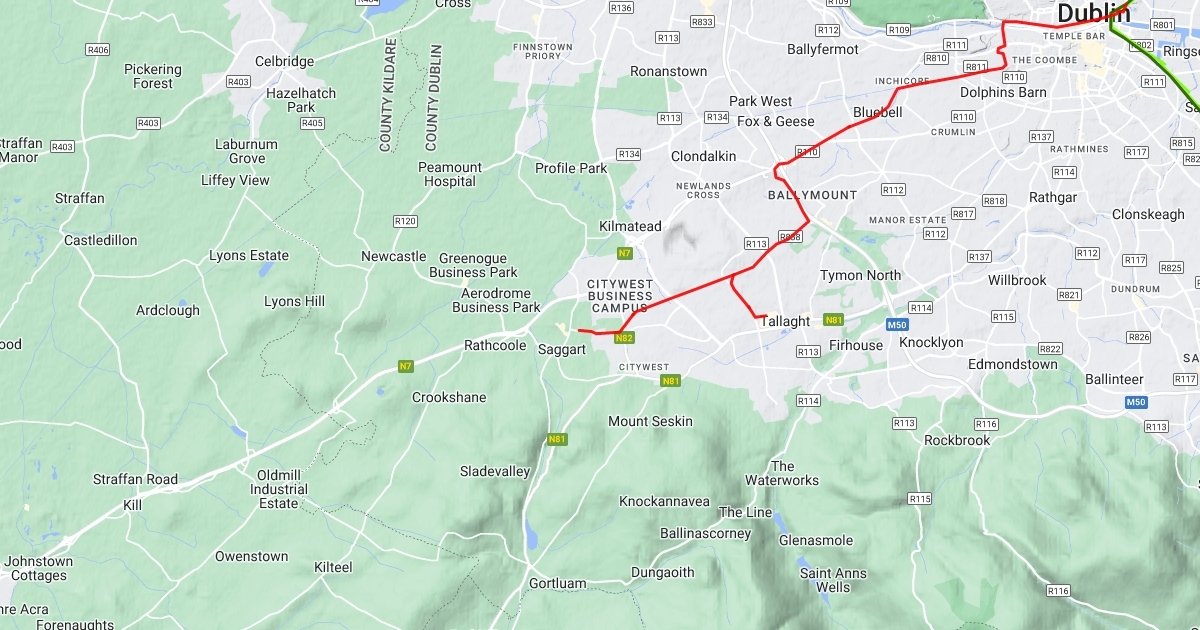The image size is (1200, 630).
Task: Click the R120 road shield above Newcastle
Action: (405, 221)
